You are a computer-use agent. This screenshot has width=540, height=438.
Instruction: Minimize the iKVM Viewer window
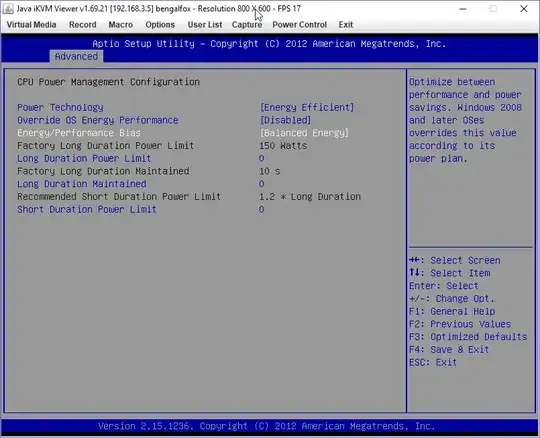[x=463, y=9]
